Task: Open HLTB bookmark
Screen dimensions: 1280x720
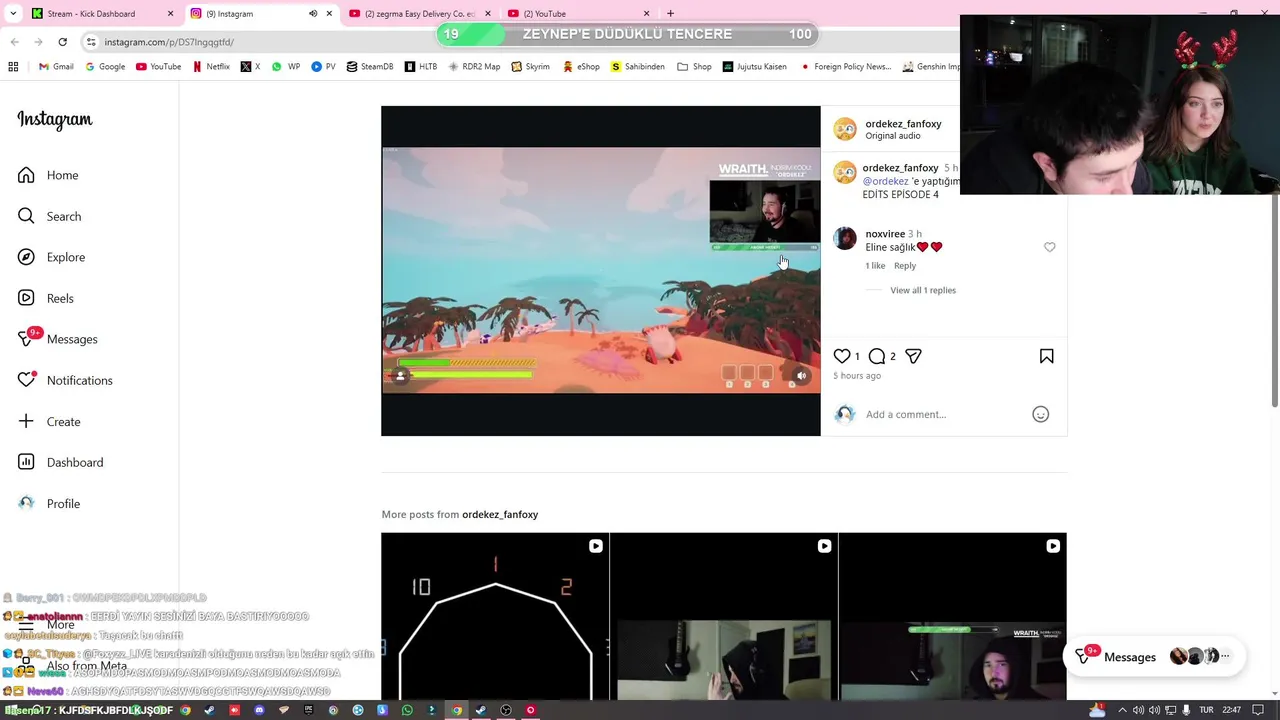Action: coord(420,67)
